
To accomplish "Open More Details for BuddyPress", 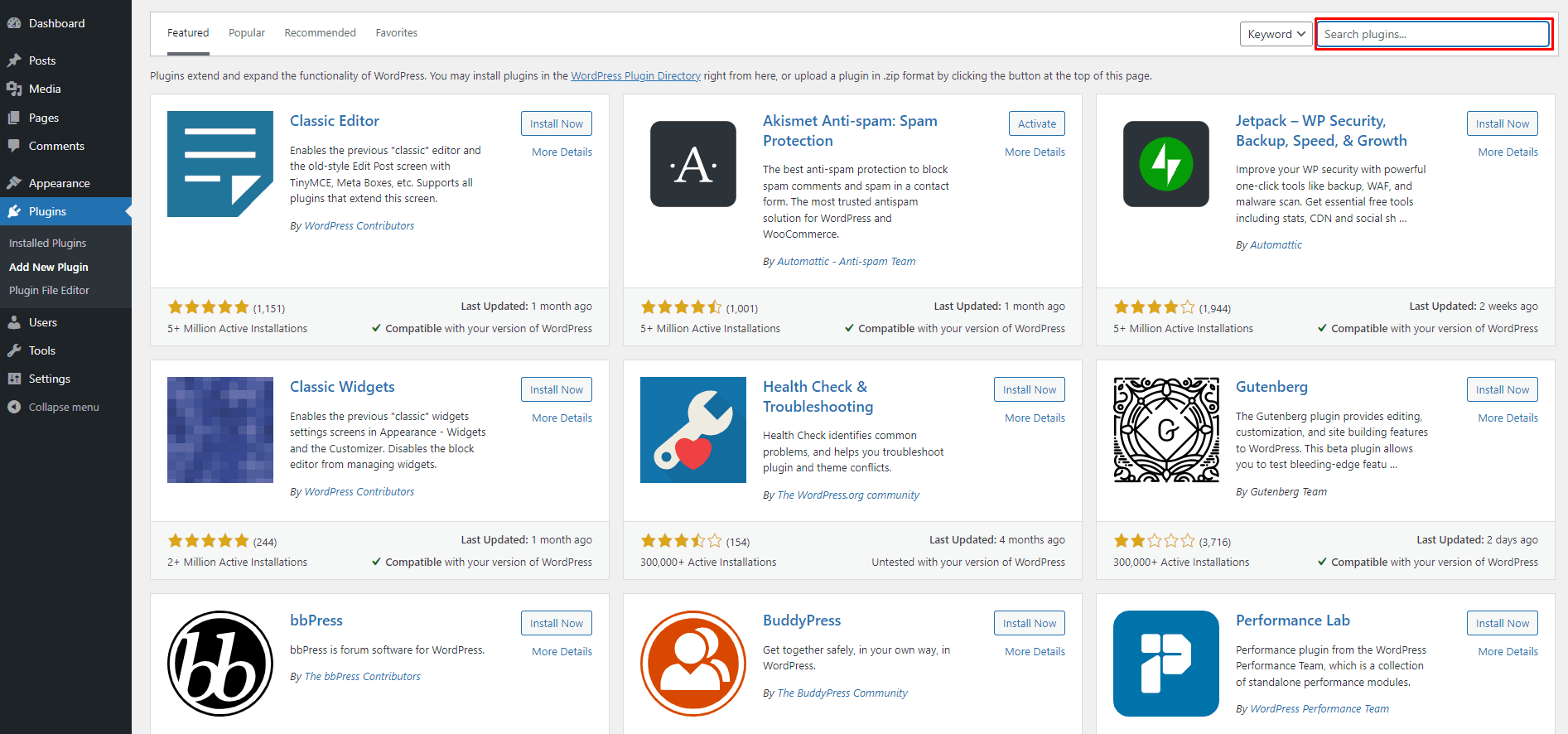I will [x=1035, y=651].
